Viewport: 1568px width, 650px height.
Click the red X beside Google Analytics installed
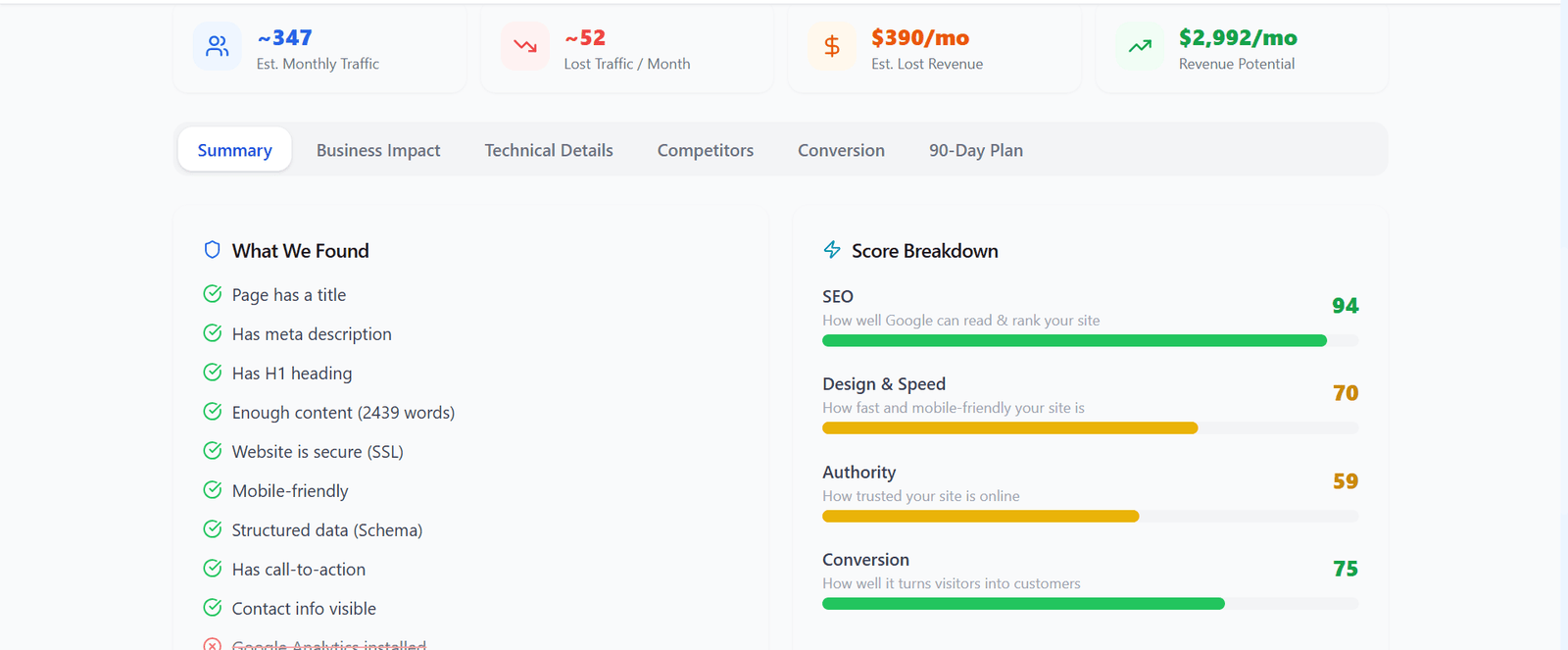tap(213, 644)
